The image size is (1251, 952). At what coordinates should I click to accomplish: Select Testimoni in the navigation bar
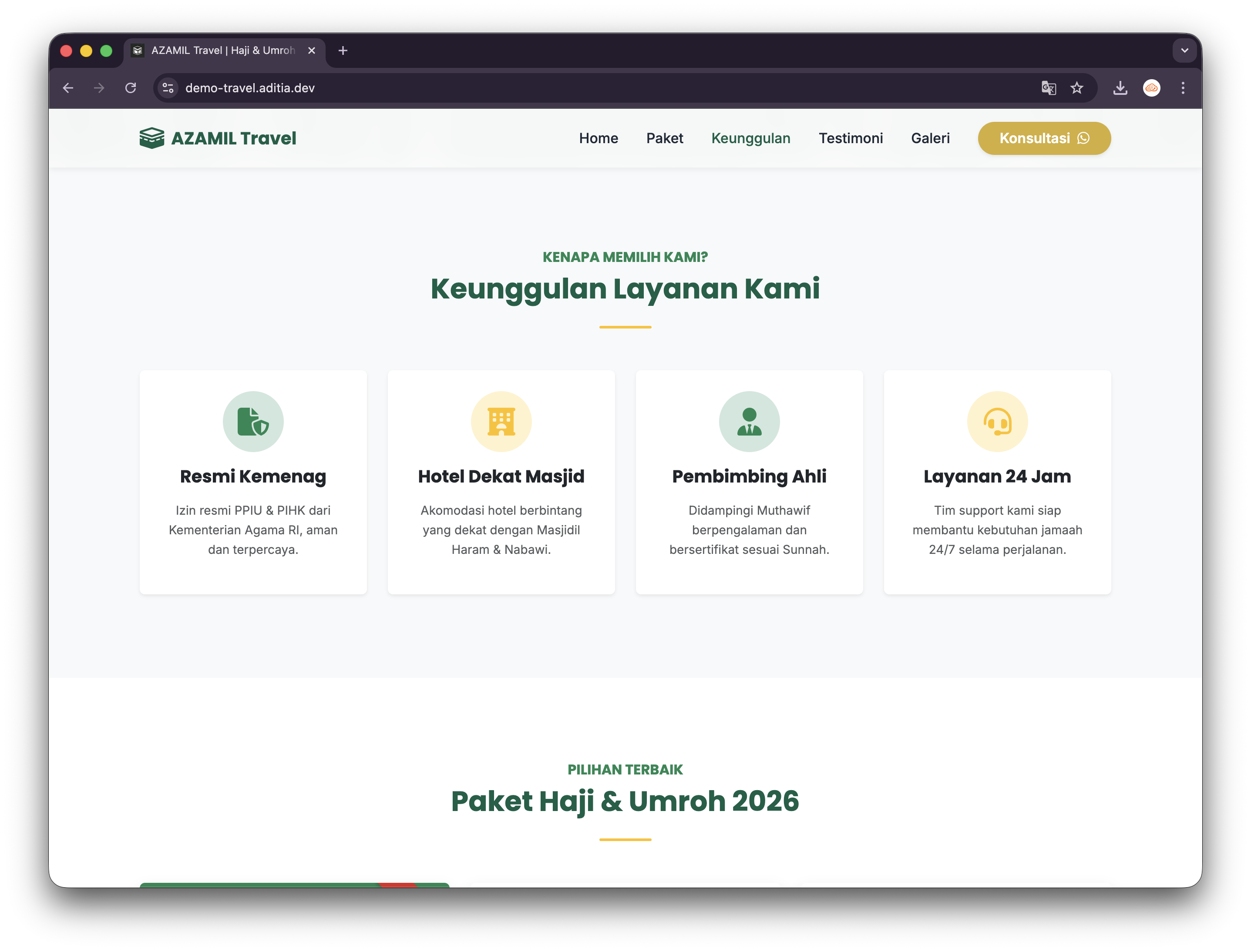tap(850, 138)
